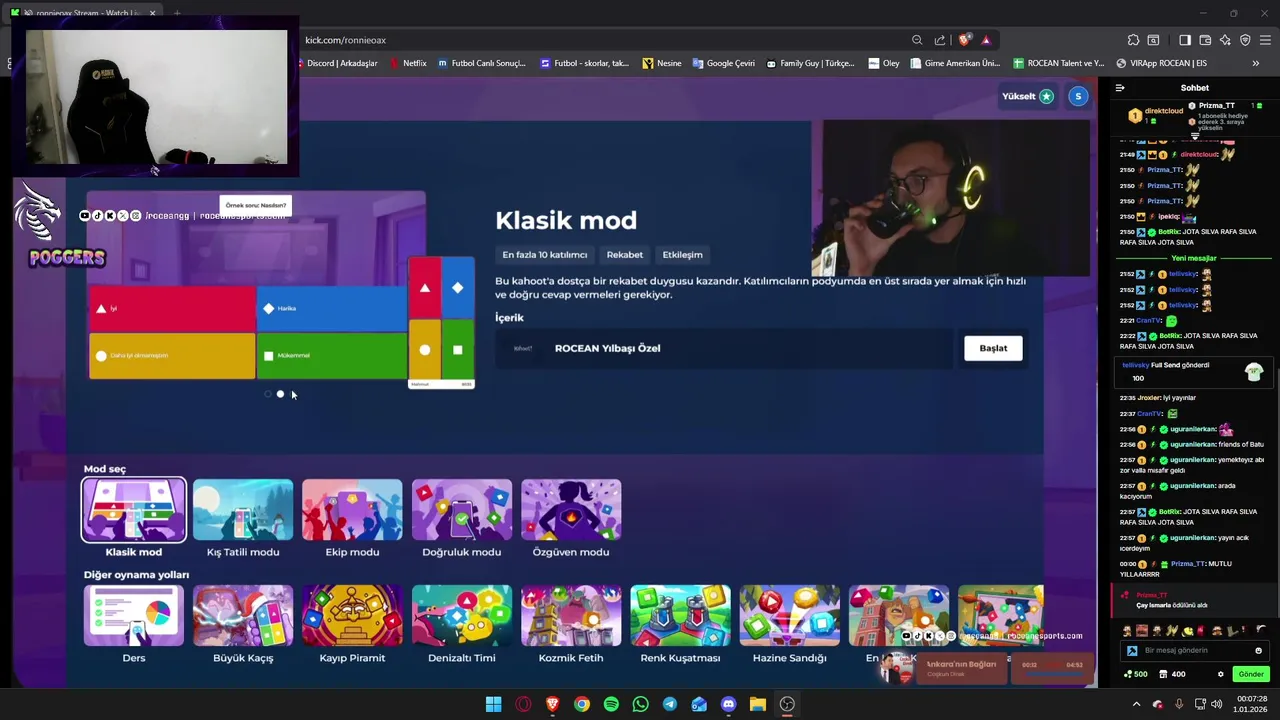Expand the bookmarks overflow chevron
Image resolution: width=1280 pixels, height=720 pixels.
1255,63
